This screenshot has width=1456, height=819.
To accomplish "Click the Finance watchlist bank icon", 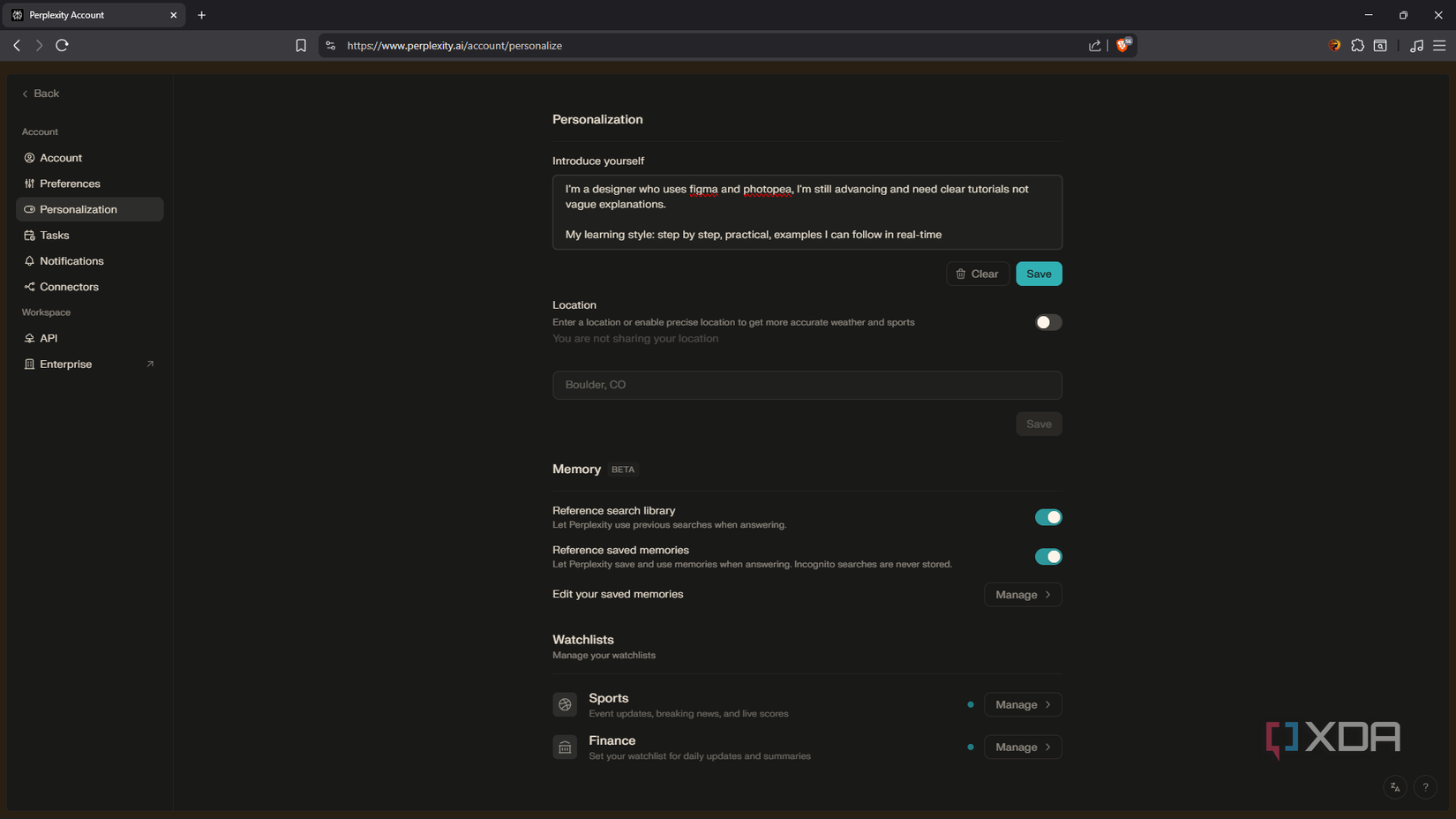I will pyautogui.click(x=565, y=748).
